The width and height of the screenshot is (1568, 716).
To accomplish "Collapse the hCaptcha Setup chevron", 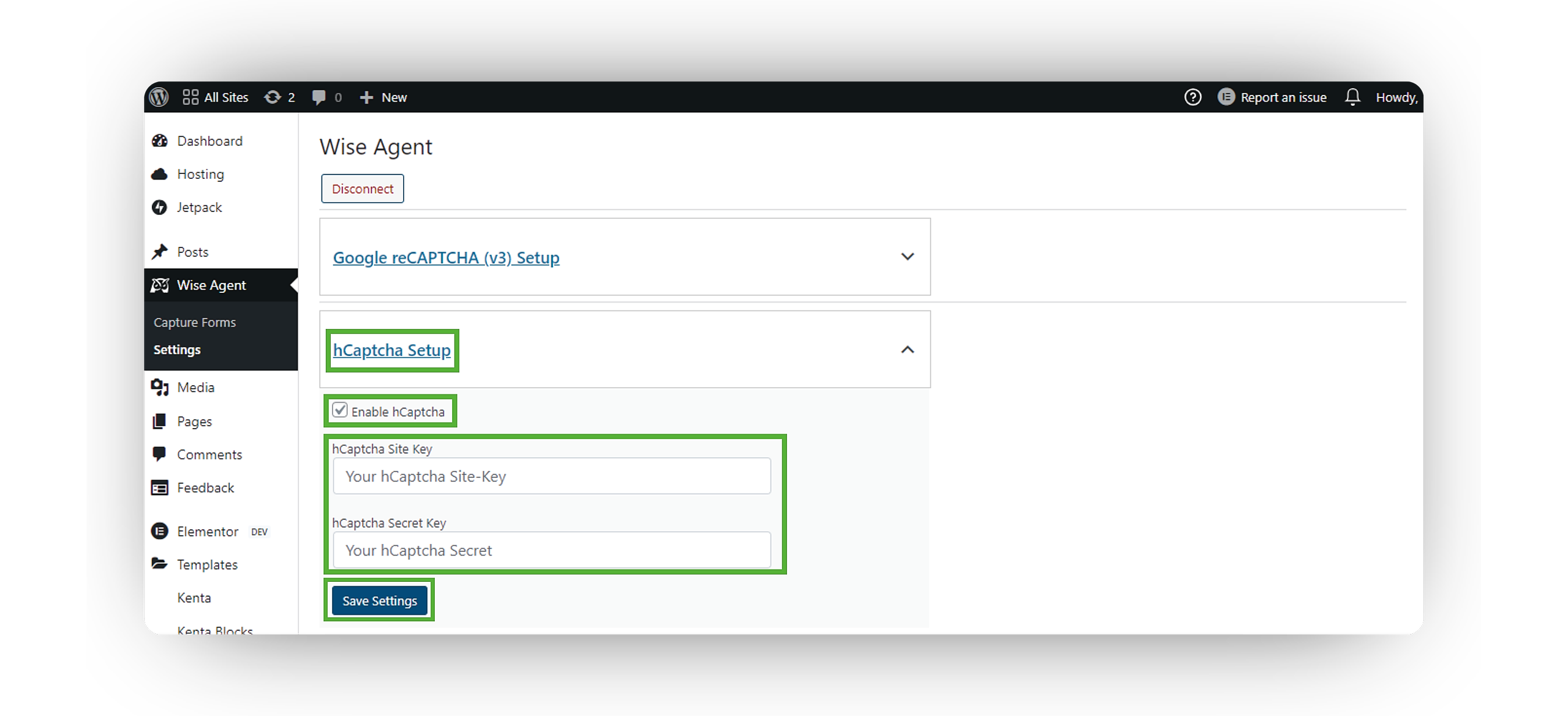I will (907, 349).
